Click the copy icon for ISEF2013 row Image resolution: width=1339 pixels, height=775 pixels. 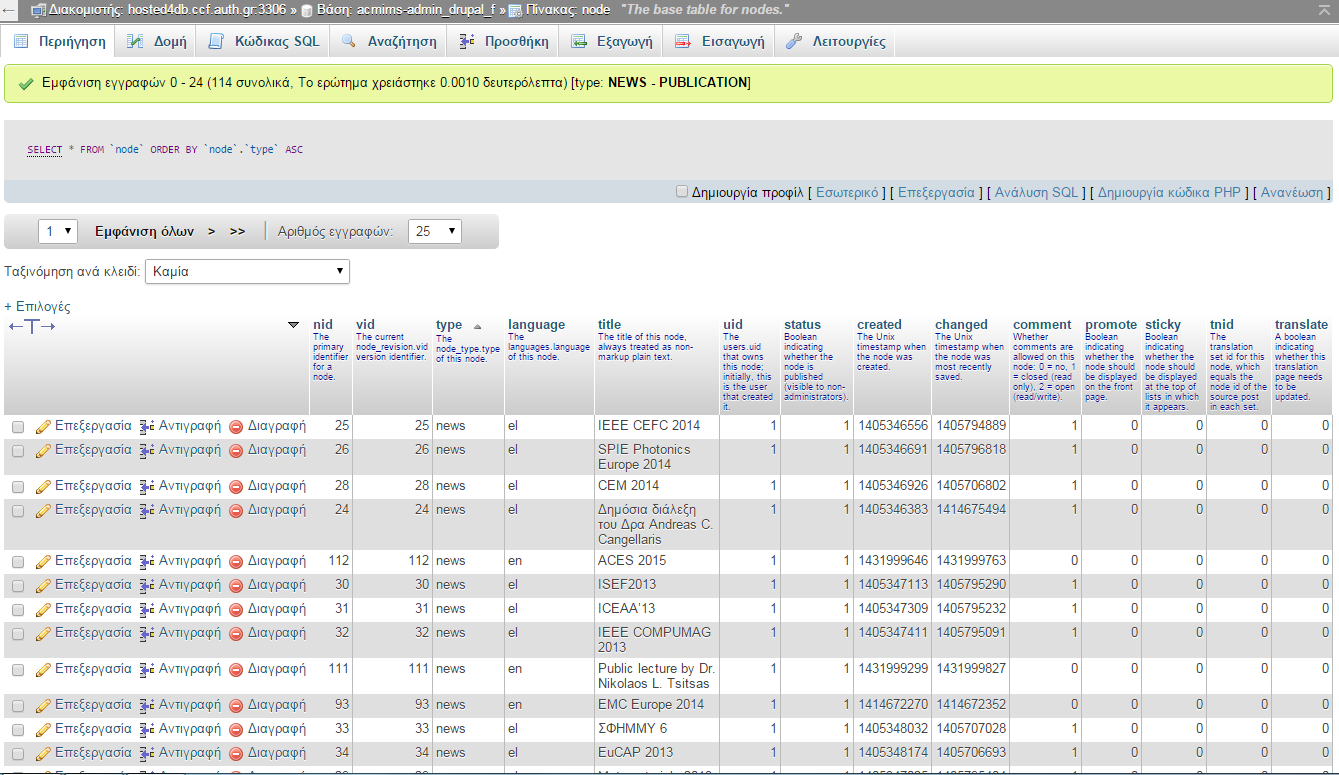click(146, 586)
